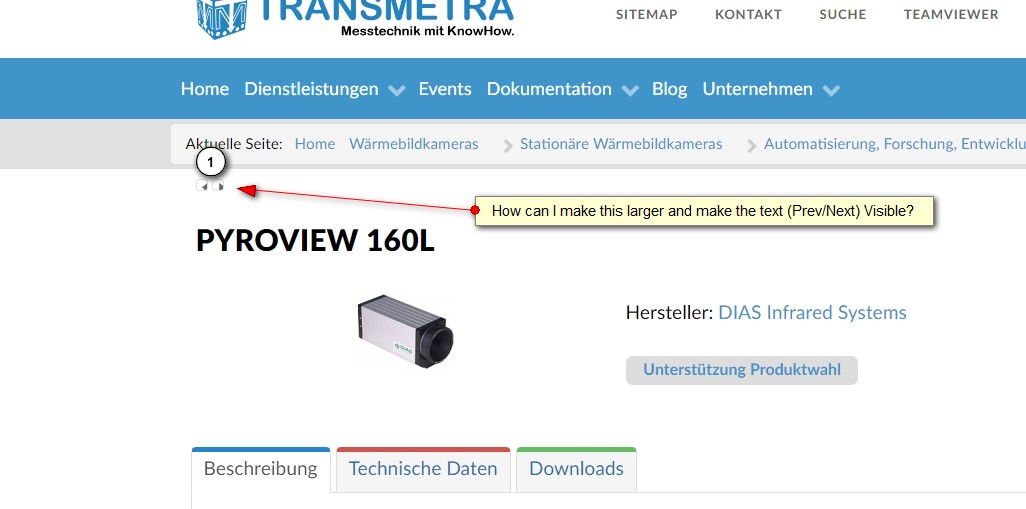
Task: Click the Unterstützung Produktwahl button
Action: click(741, 370)
